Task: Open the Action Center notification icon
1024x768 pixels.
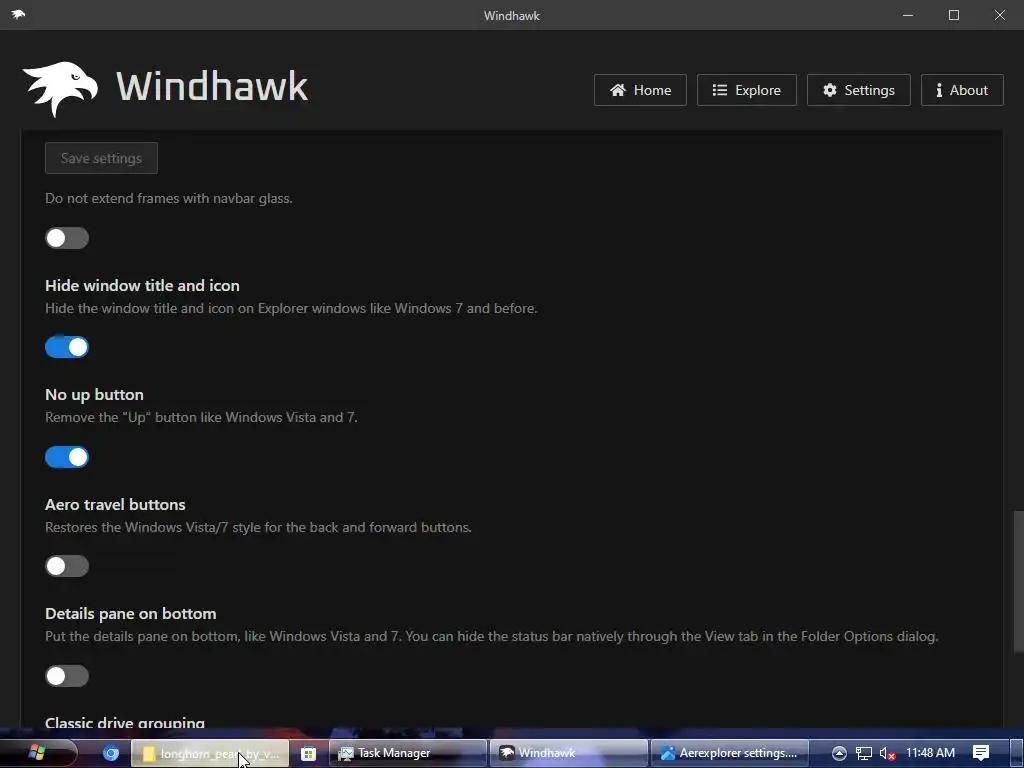Action: pos(981,753)
